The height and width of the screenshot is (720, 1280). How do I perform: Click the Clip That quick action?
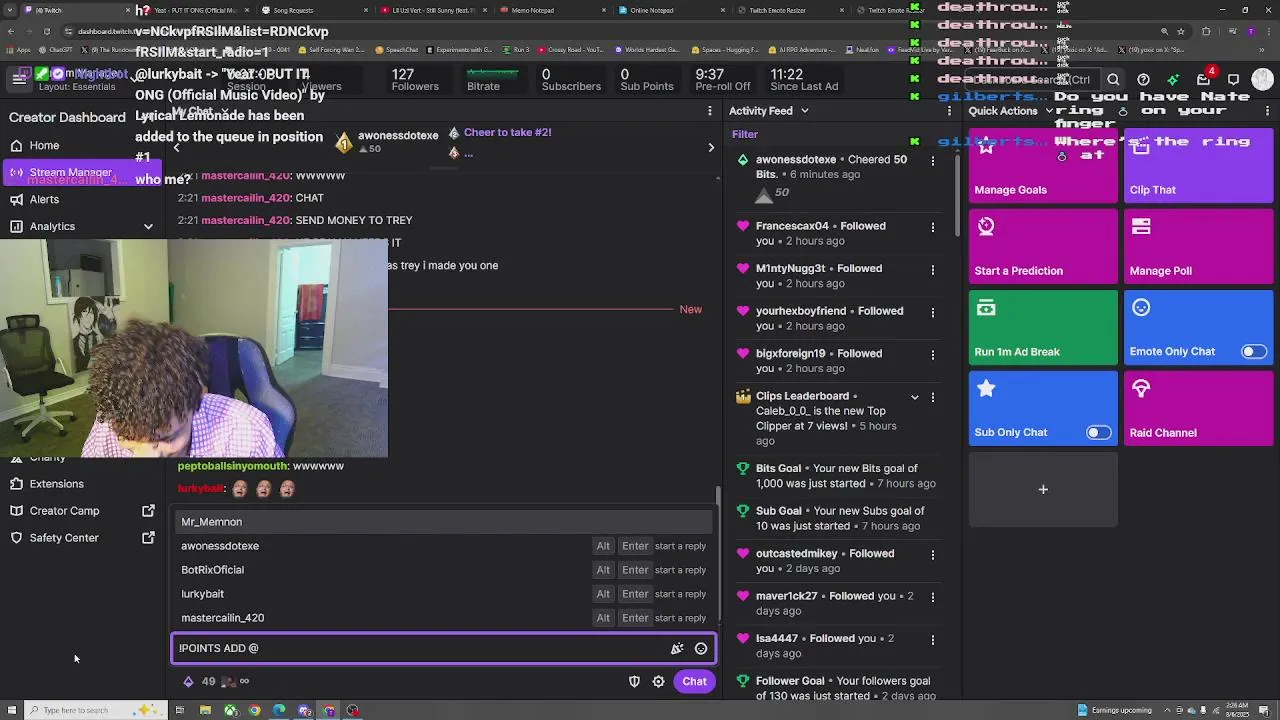pyautogui.click(x=1198, y=164)
